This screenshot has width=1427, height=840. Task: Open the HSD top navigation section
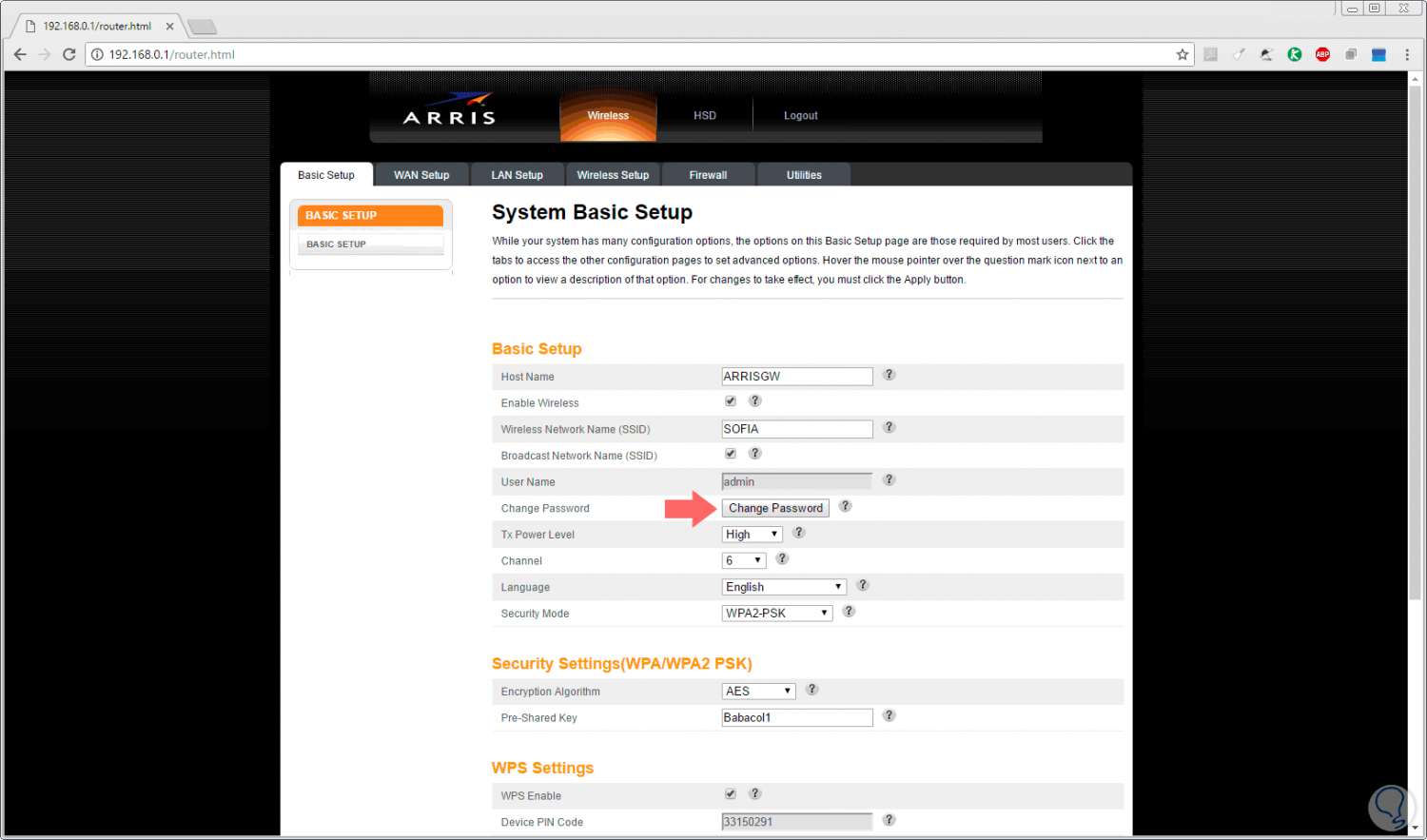[705, 115]
